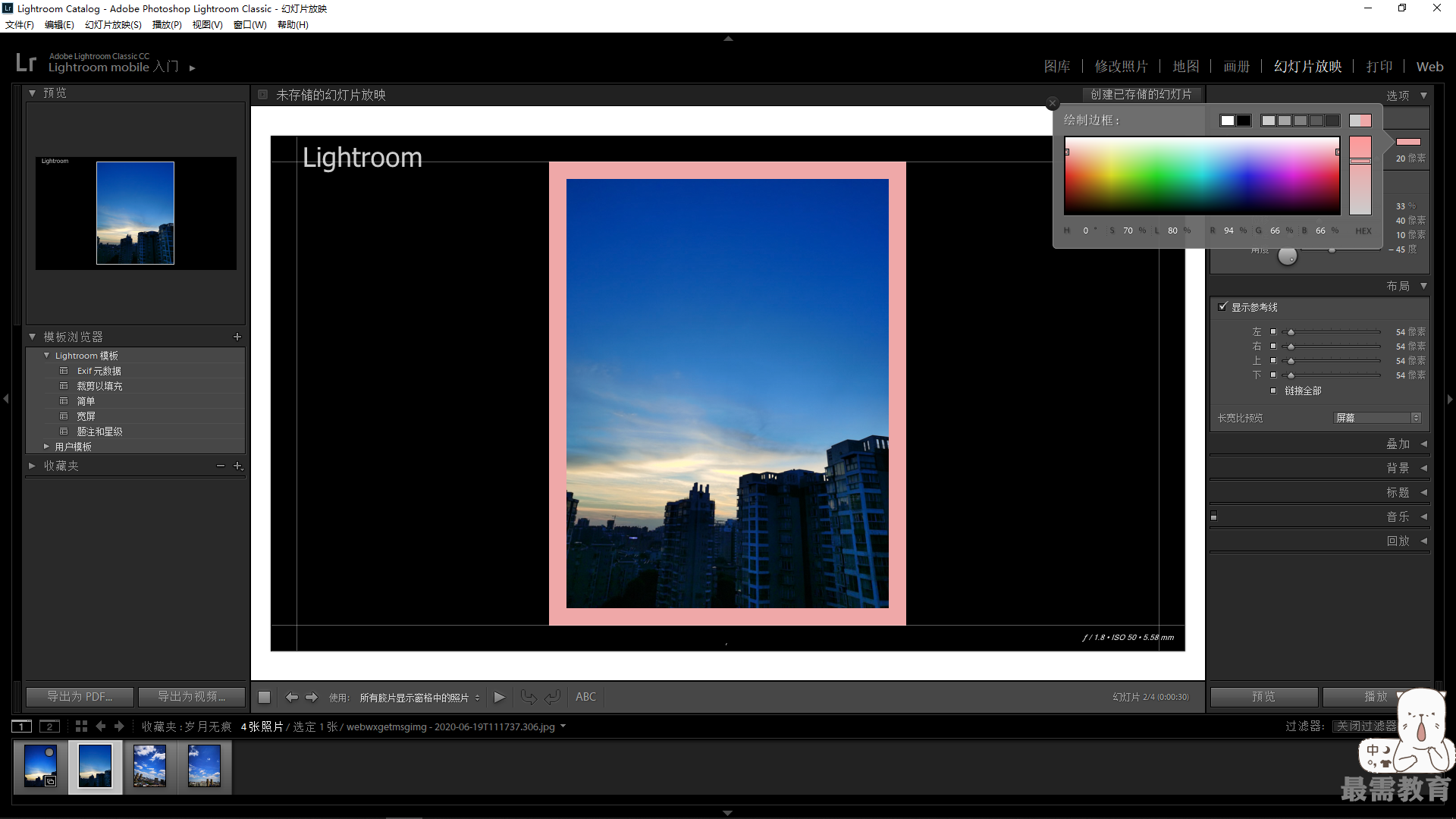Collapse the 模板浏览器 panel
The width and height of the screenshot is (1456, 819).
pos(32,337)
